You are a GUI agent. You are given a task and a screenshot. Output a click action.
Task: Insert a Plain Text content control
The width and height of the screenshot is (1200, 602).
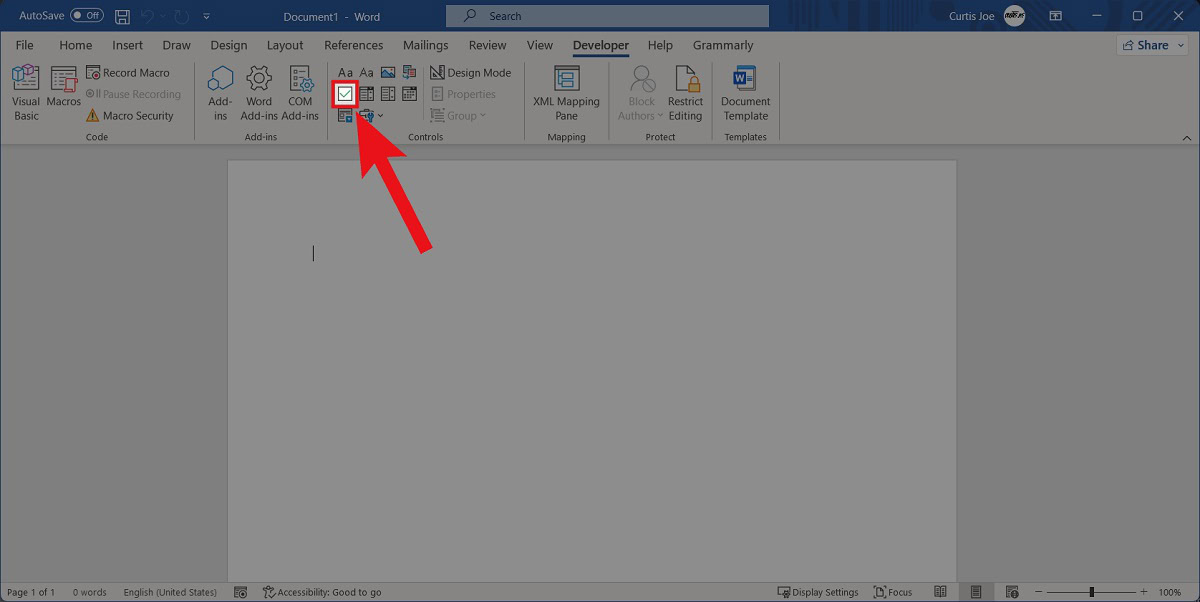click(x=366, y=73)
